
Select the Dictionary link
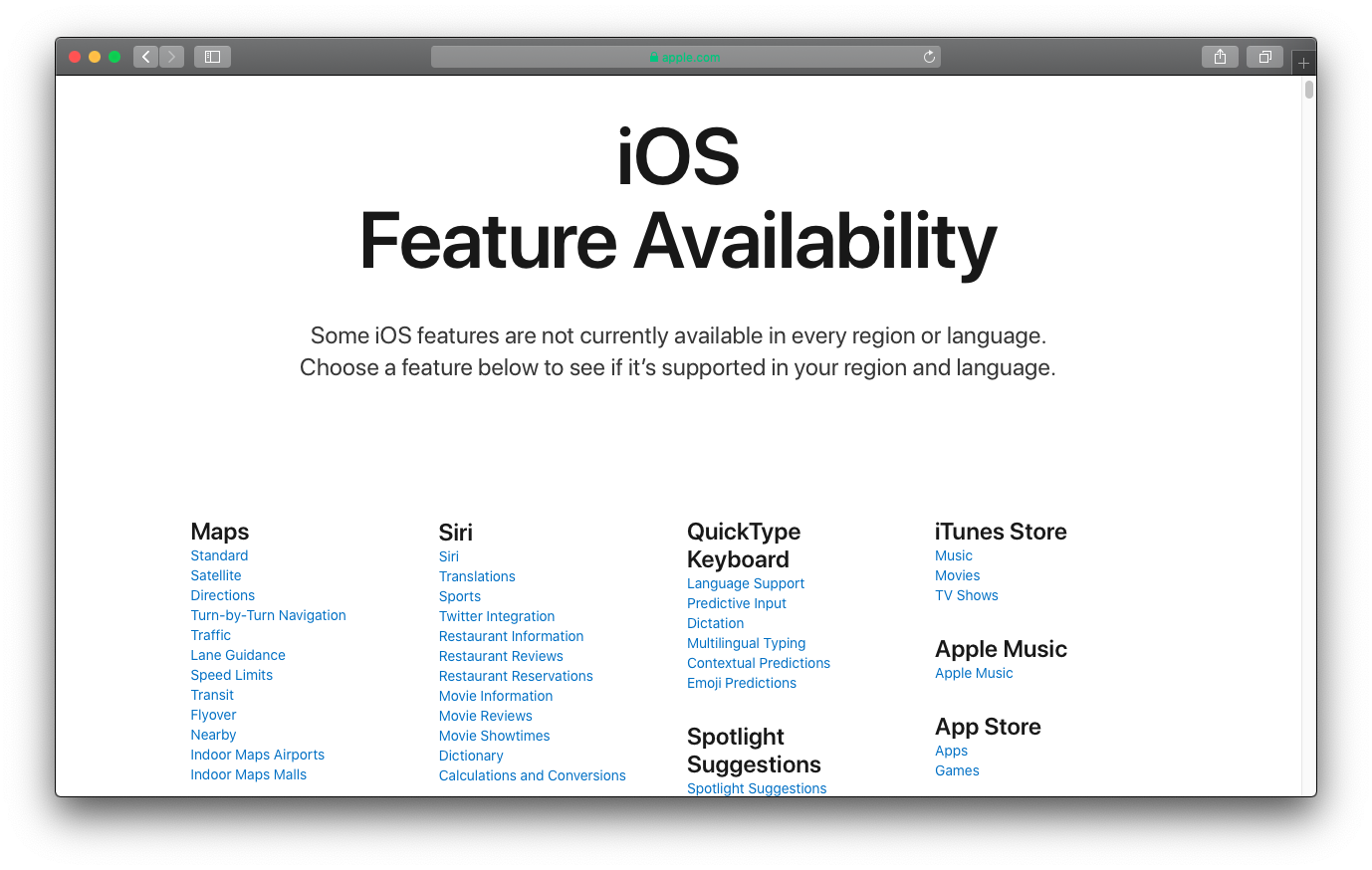(471, 756)
